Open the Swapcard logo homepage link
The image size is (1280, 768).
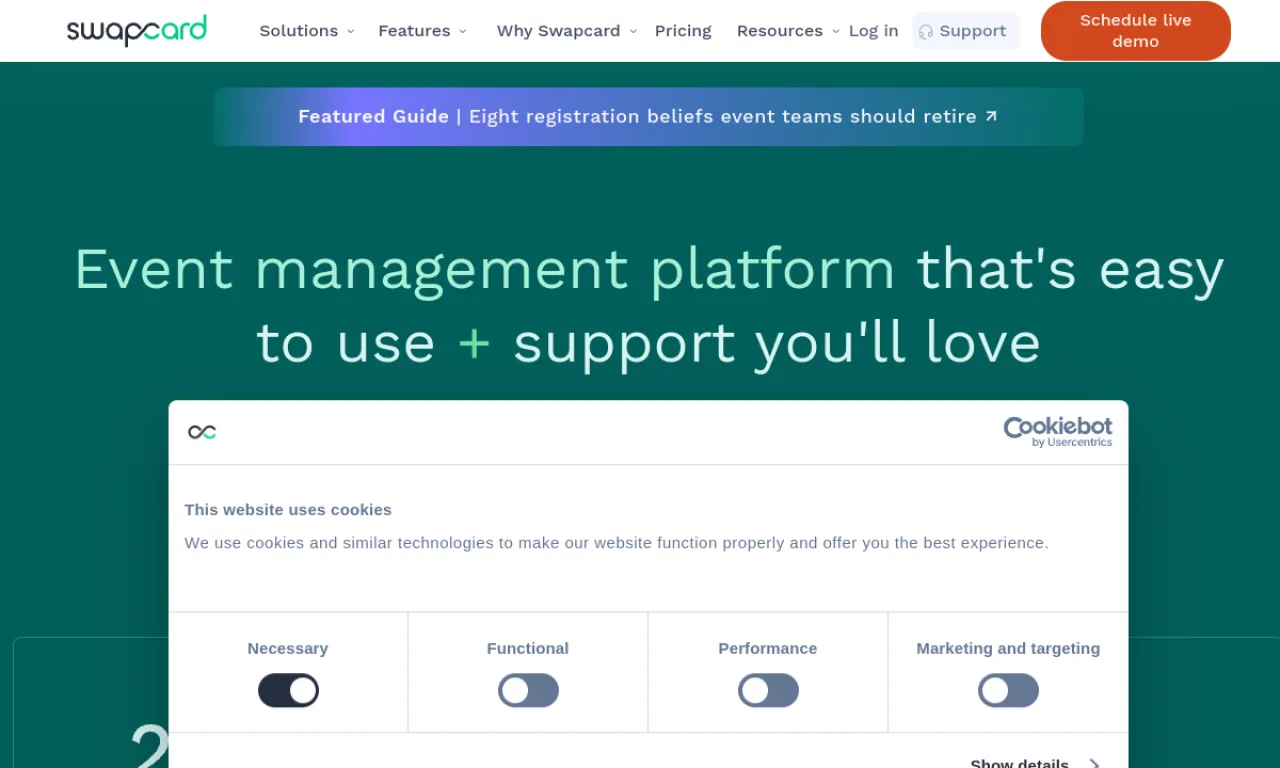[136, 31]
